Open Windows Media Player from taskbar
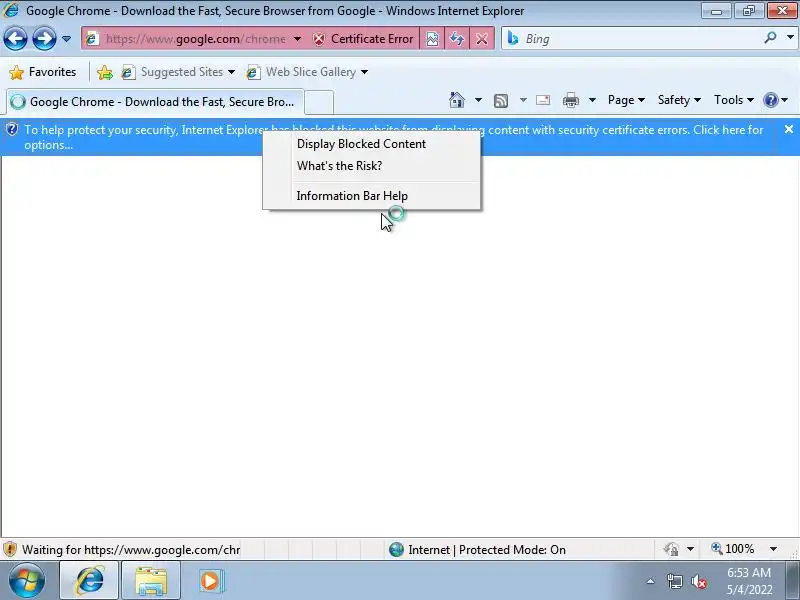 [210, 581]
